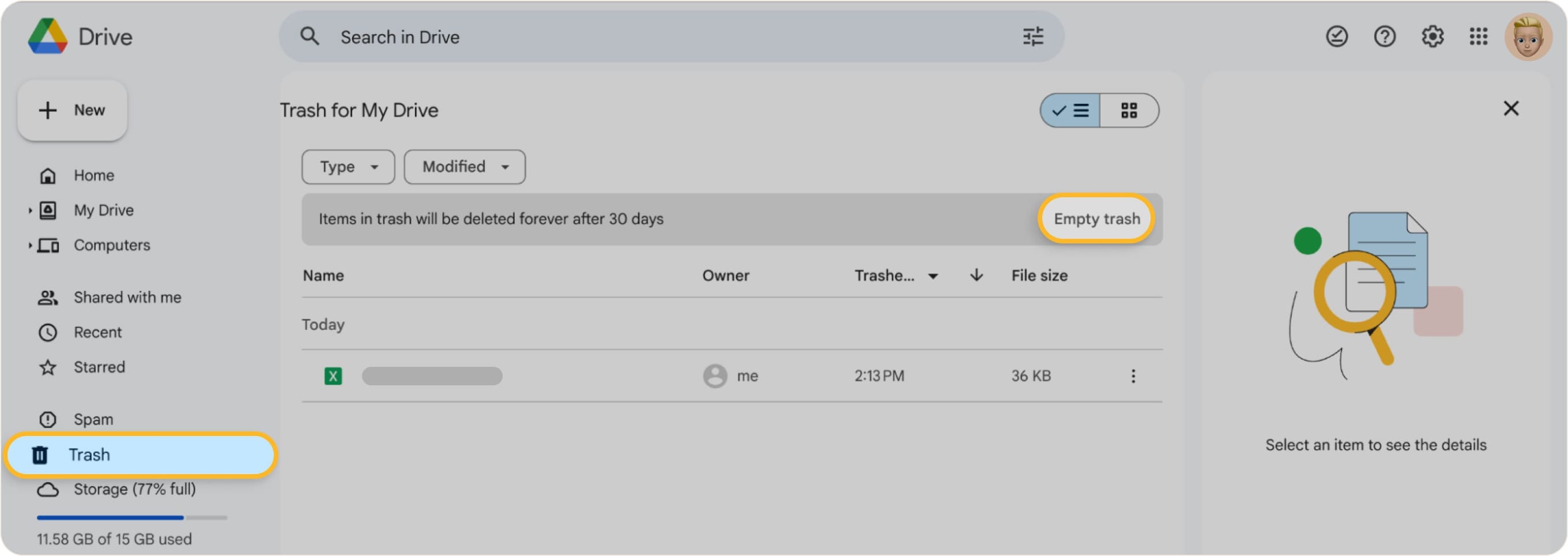
Task: Open search options filter icon
Action: point(1033,36)
